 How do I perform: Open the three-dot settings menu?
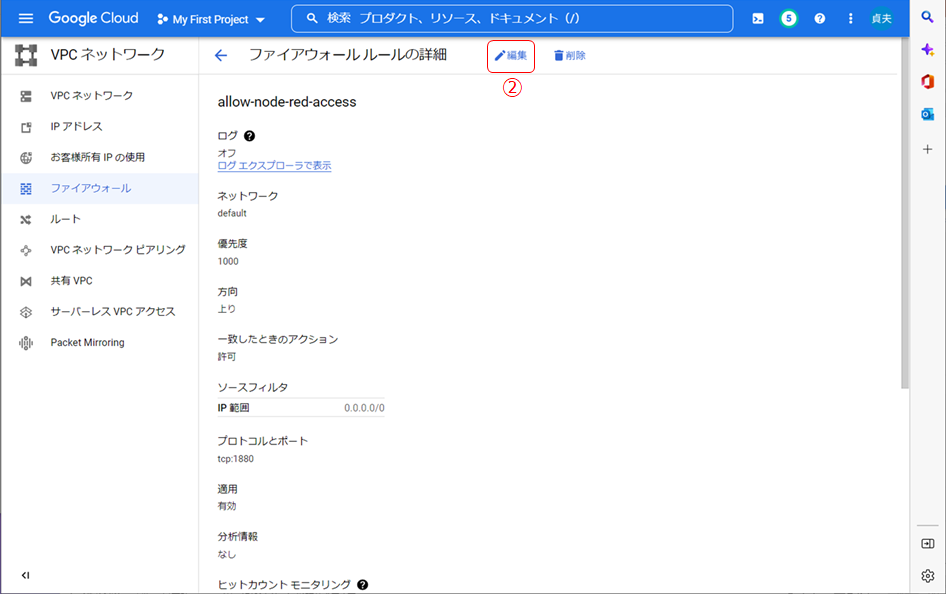[x=851, y=19]
